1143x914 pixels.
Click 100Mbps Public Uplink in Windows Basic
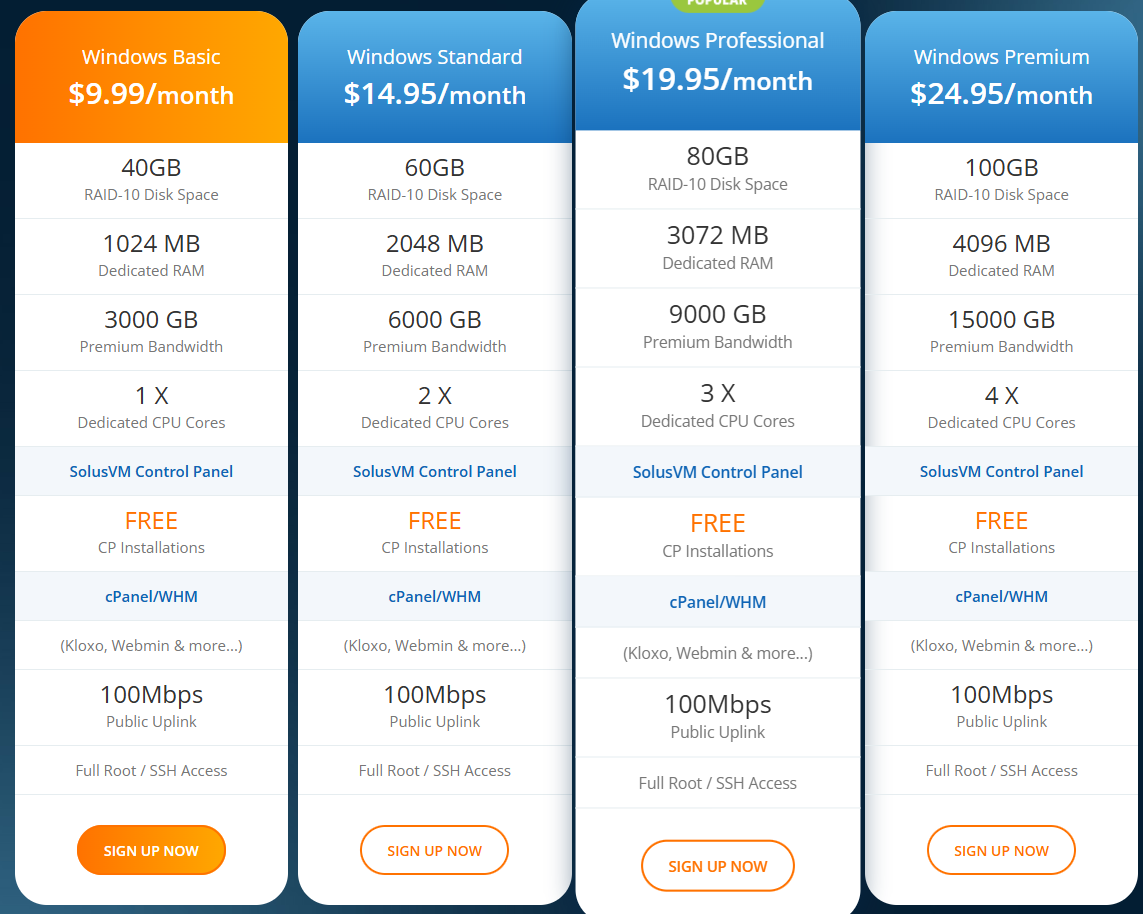point(151,706)
